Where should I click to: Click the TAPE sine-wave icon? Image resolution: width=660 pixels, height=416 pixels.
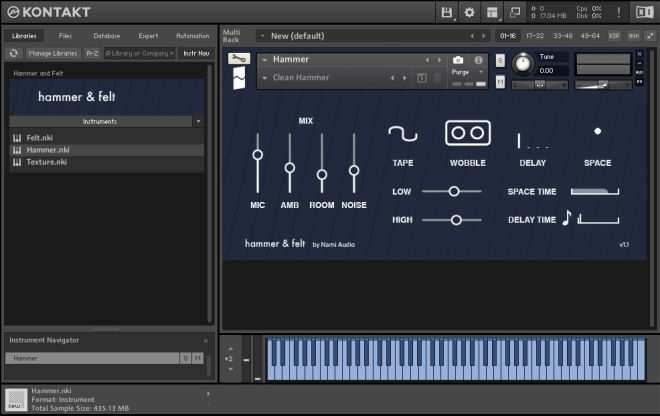[403, 134]
